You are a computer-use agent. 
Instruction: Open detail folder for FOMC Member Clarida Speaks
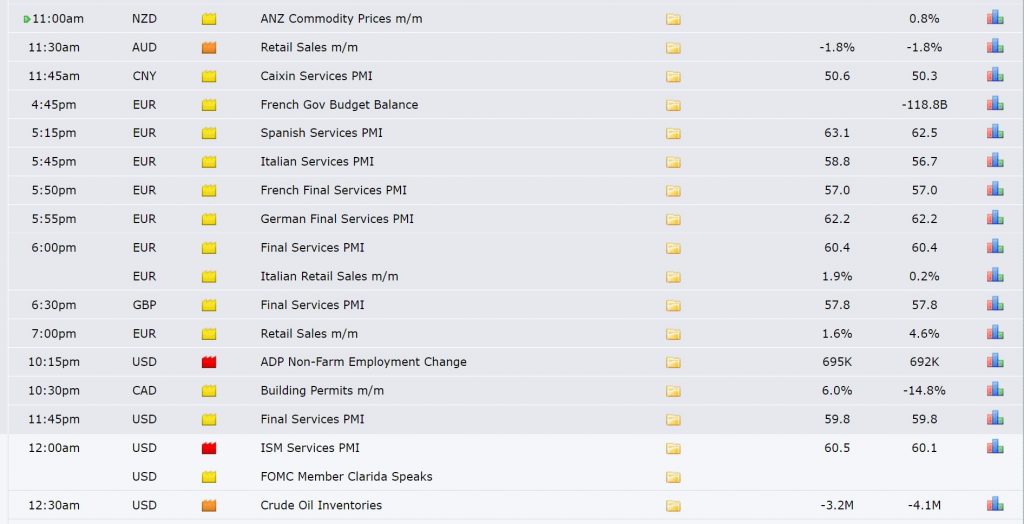[673, 477]
